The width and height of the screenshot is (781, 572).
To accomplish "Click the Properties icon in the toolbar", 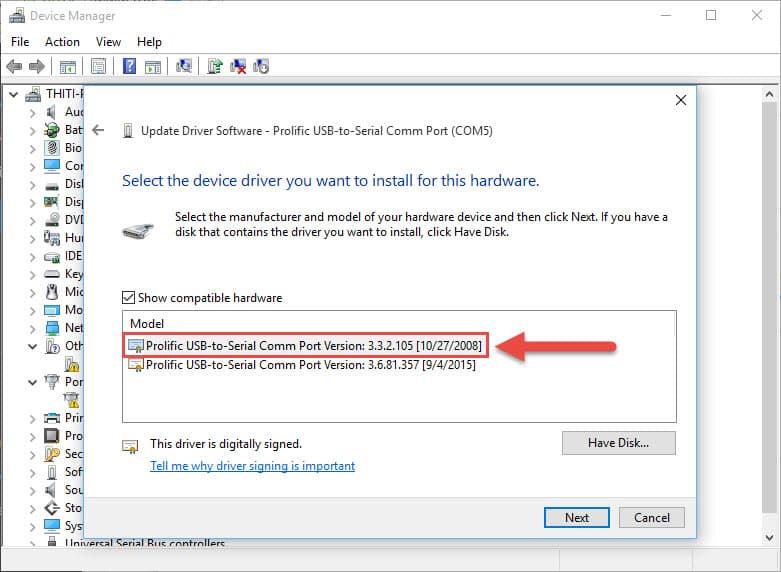I will 98,67.
